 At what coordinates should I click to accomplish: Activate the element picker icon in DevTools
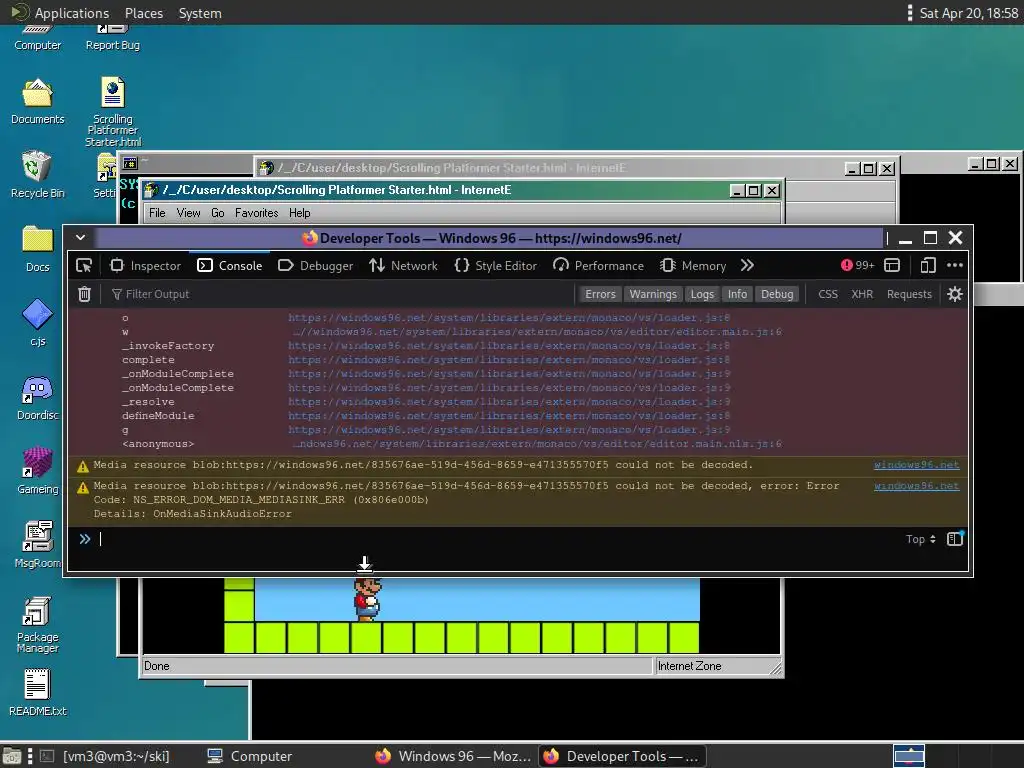tap(84, 265)
